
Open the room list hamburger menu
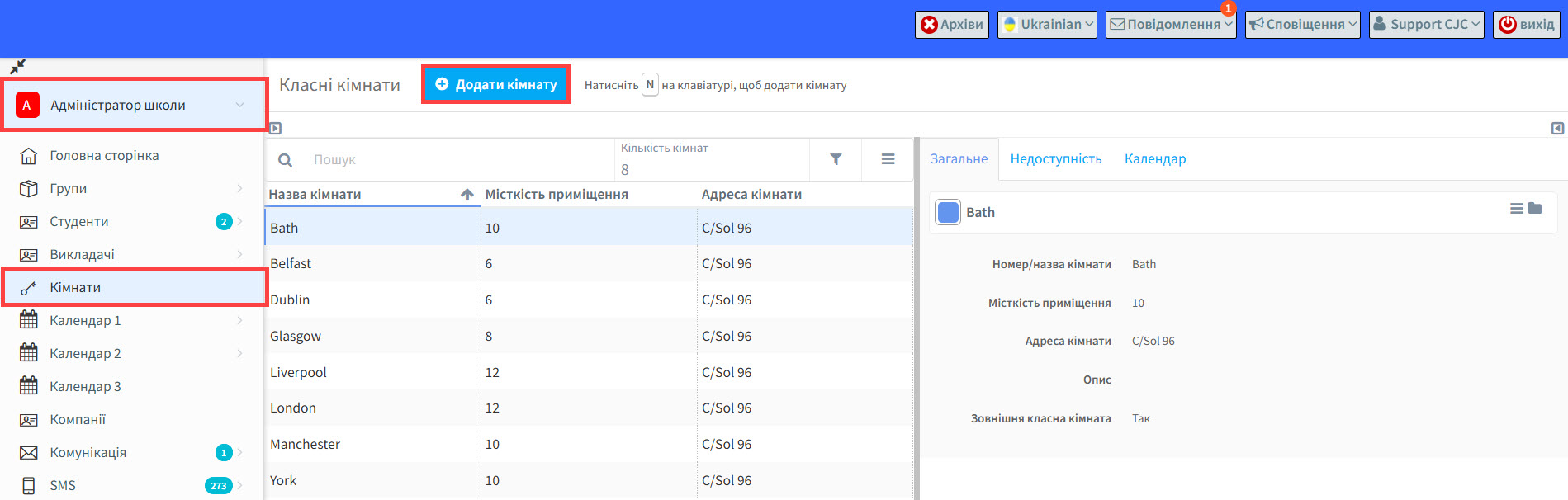[x=888, y=159]
